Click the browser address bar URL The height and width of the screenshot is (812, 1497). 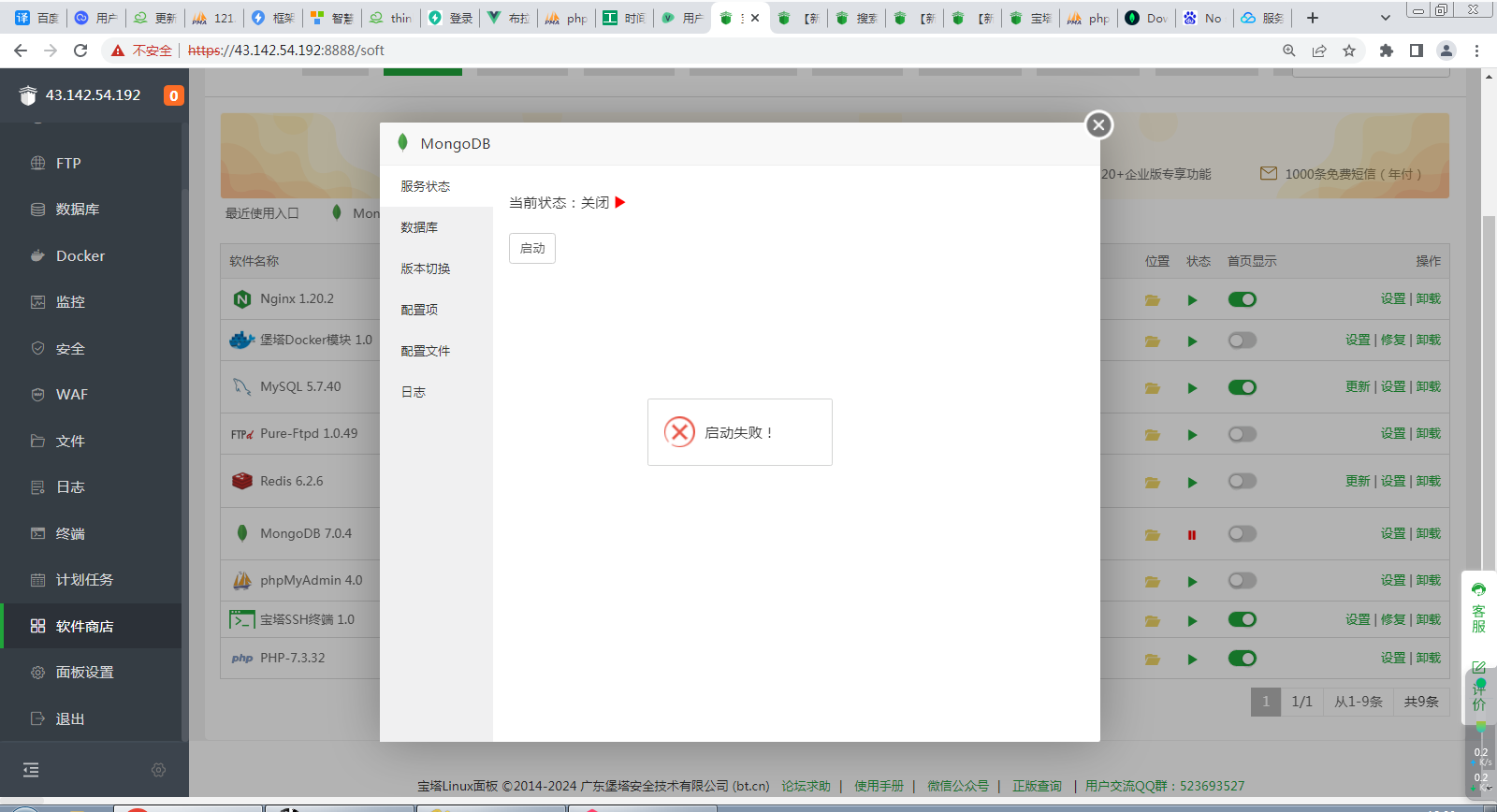click(286, 51)
